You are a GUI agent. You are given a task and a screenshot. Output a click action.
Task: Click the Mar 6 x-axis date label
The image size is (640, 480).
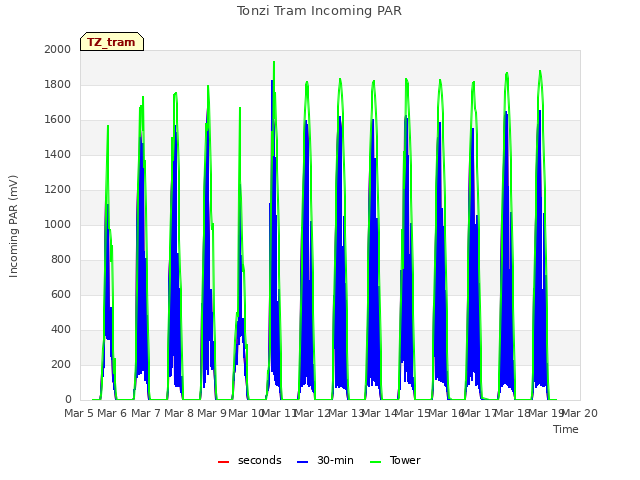coord(112,413)
